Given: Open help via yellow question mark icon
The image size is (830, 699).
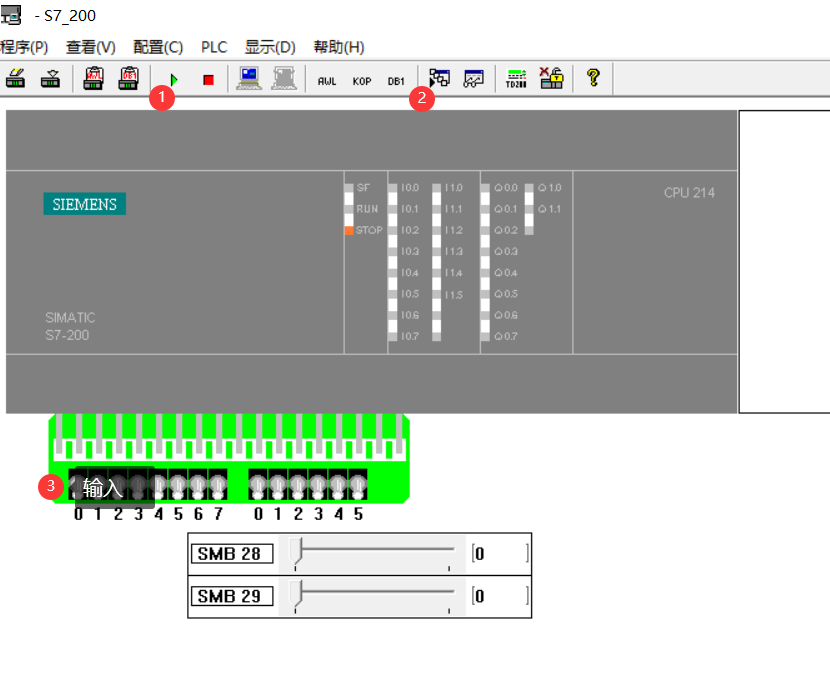Looking at the screenshot, I should coord(593,78).
